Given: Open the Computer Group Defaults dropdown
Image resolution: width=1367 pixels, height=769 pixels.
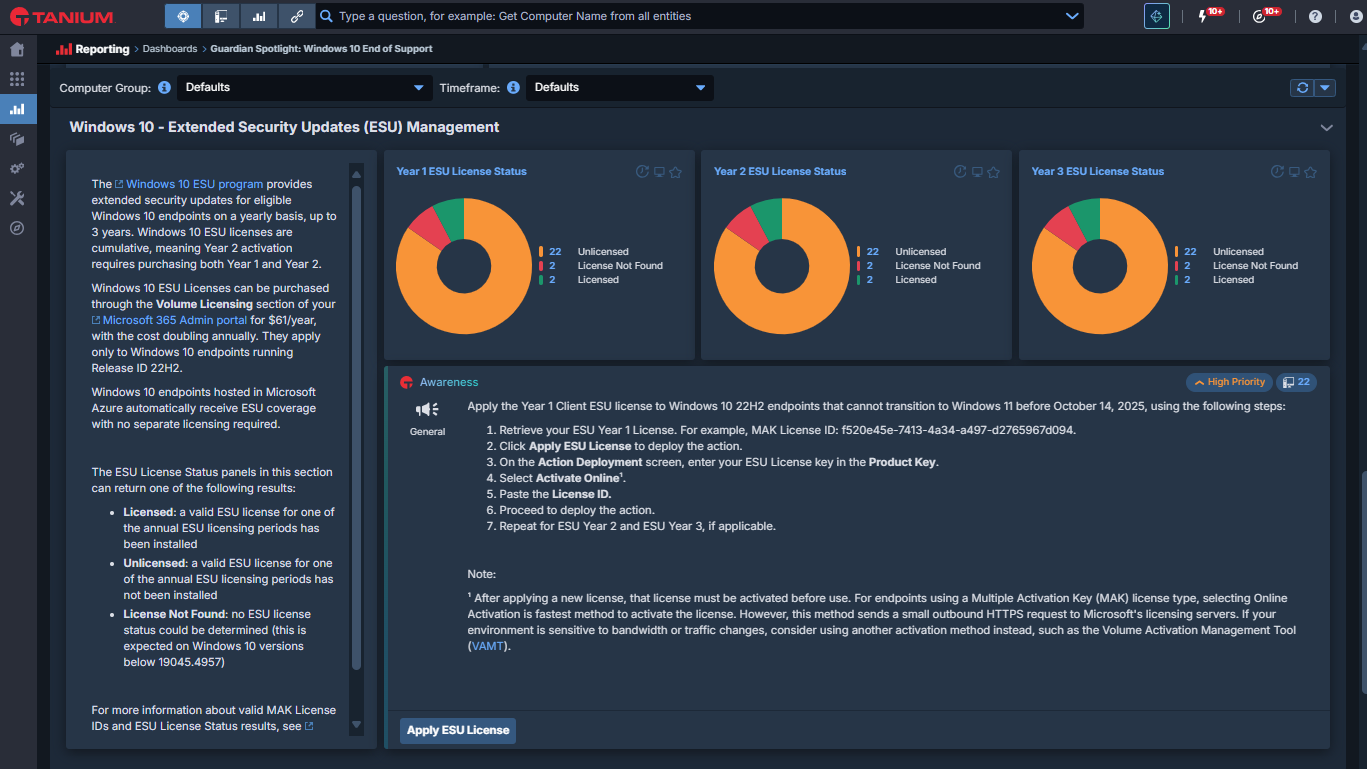Looking at the screenshot, I should pos(305,88).
